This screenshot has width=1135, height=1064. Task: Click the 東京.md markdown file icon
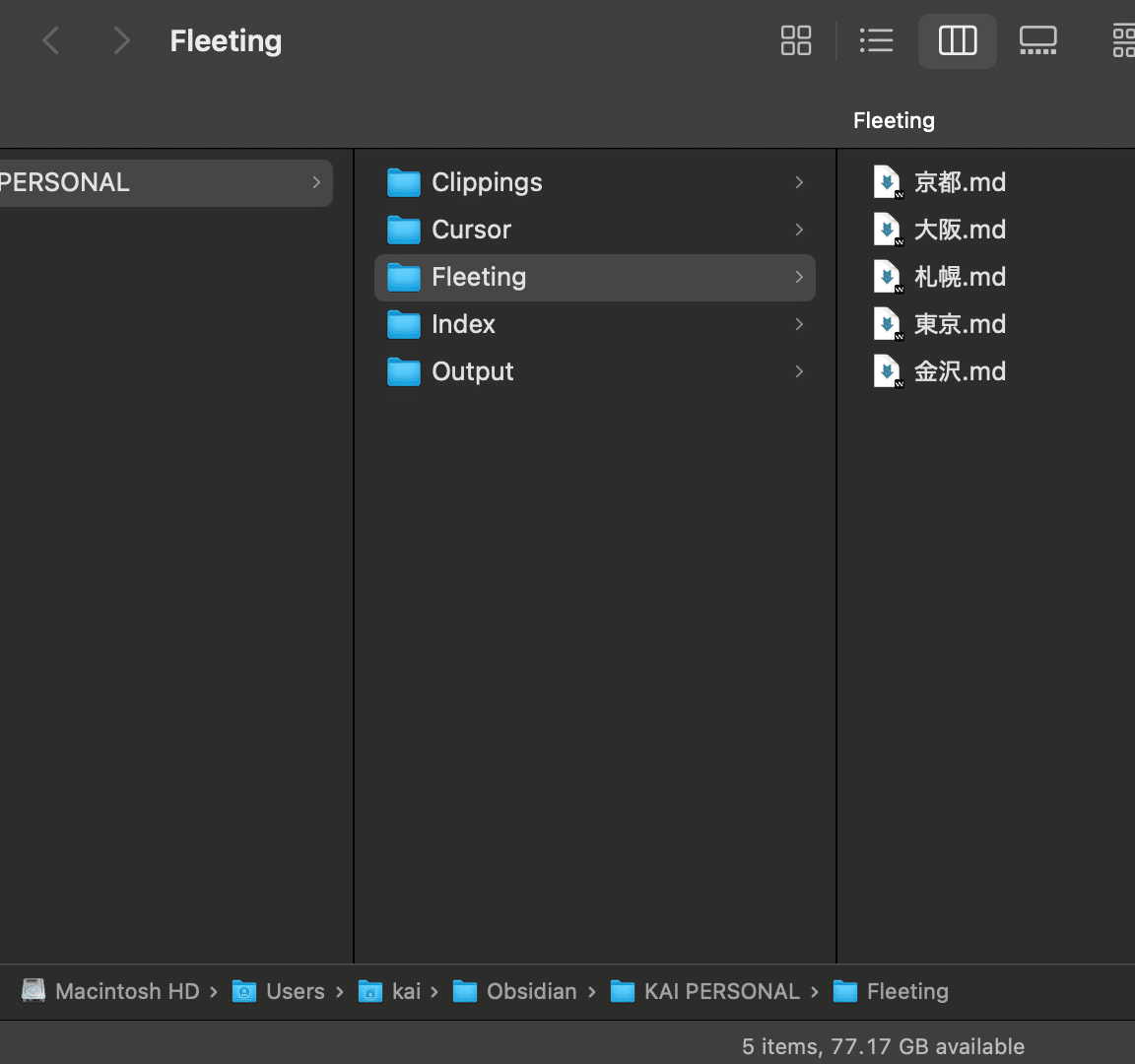[x=888, y=324]
